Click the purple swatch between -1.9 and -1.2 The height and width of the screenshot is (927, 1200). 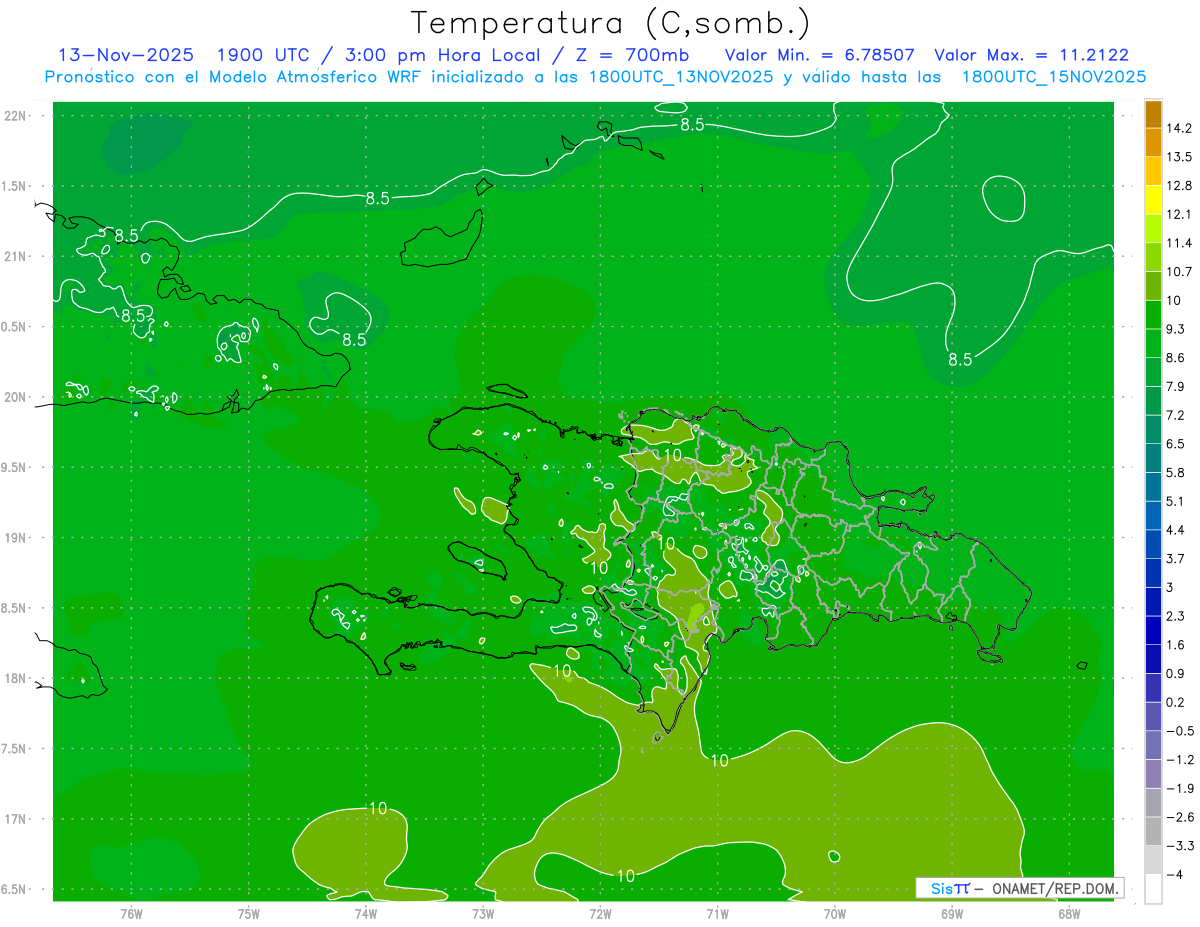pos(1153,774)
